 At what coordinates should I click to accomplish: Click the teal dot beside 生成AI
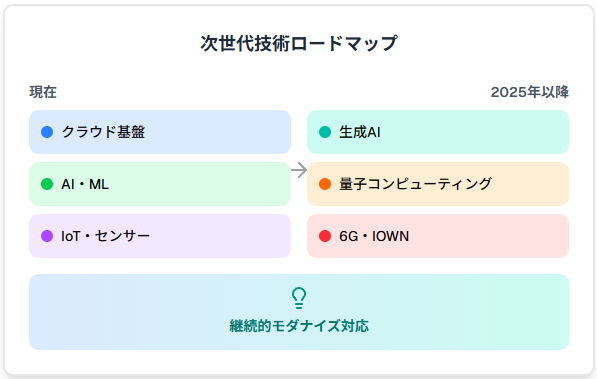pyautogui.click(x=325, y=132)
